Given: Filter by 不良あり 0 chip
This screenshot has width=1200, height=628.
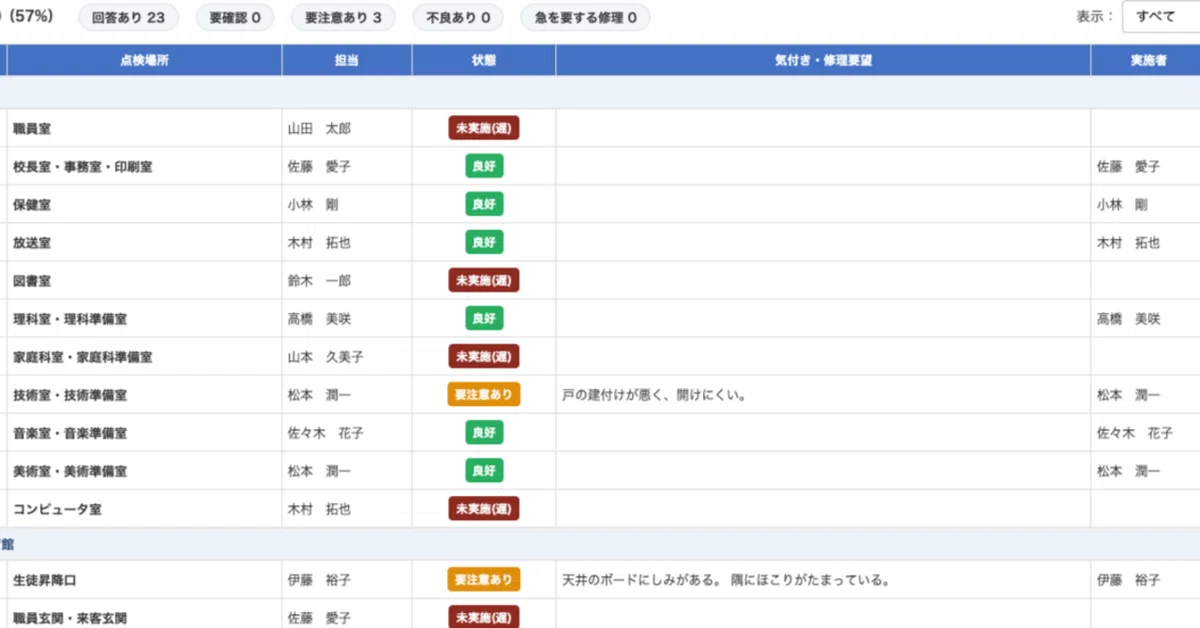Looking at the screenshot, I should pyautogui.click(x=458, y=17).
